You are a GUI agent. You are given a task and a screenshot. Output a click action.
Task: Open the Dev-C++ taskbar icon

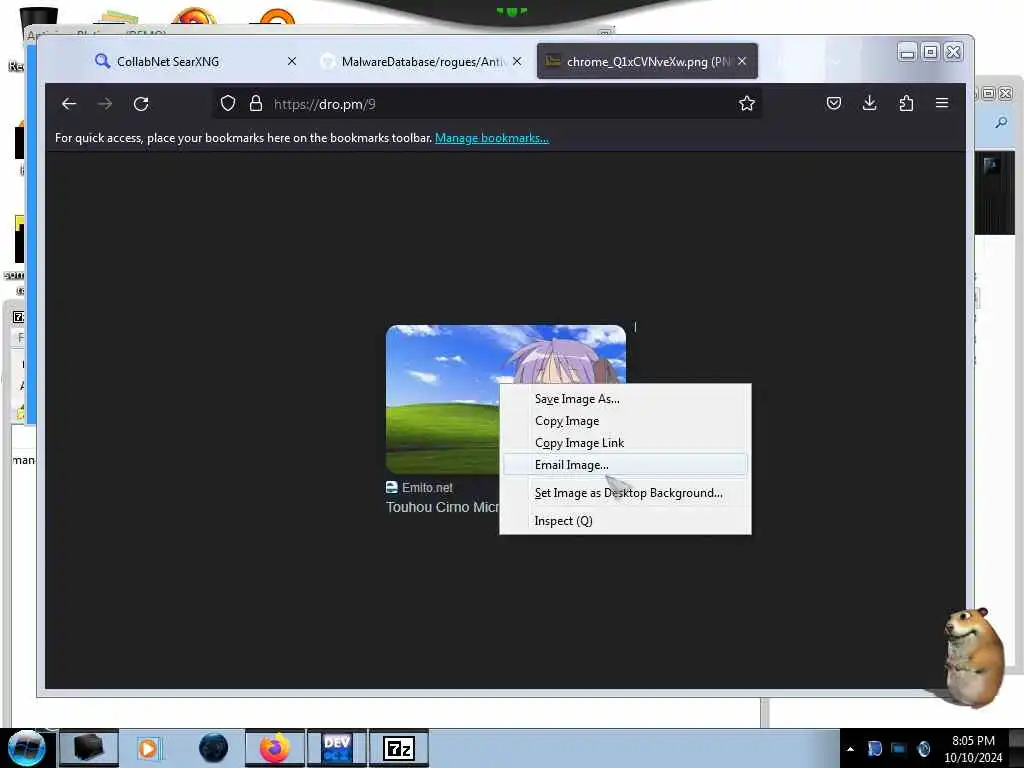tap(337, 748)
